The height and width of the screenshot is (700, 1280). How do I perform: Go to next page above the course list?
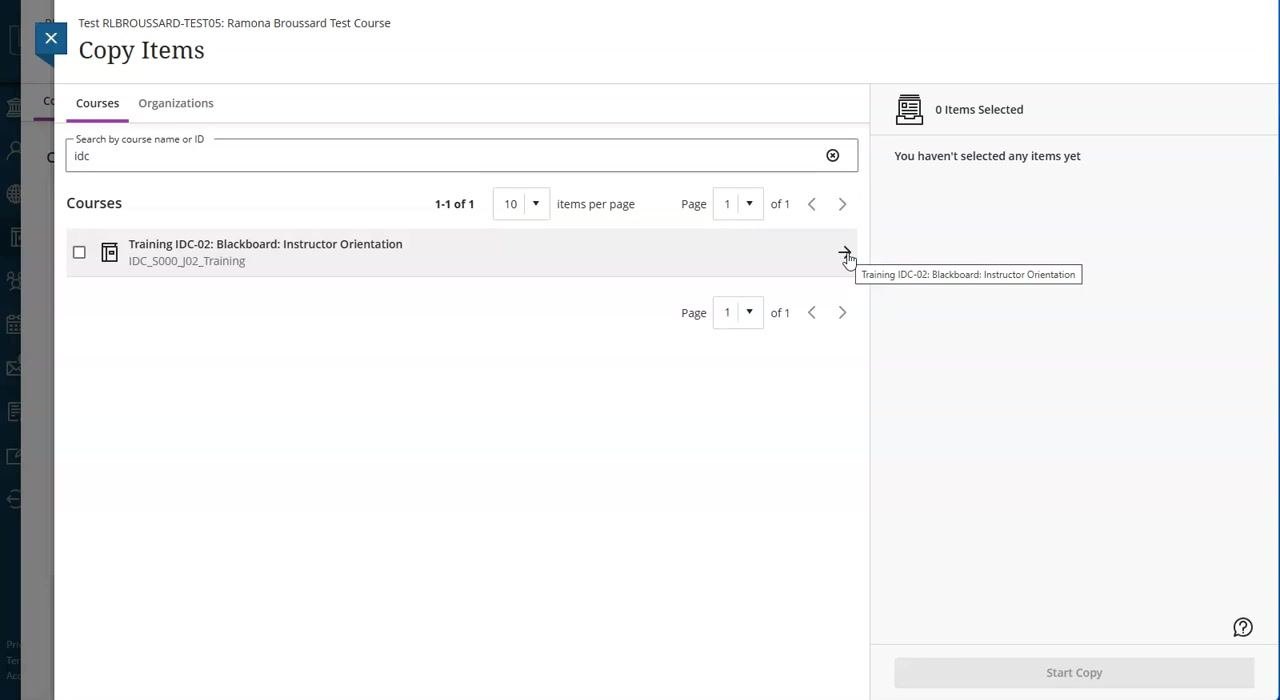[x=842, y=204]
